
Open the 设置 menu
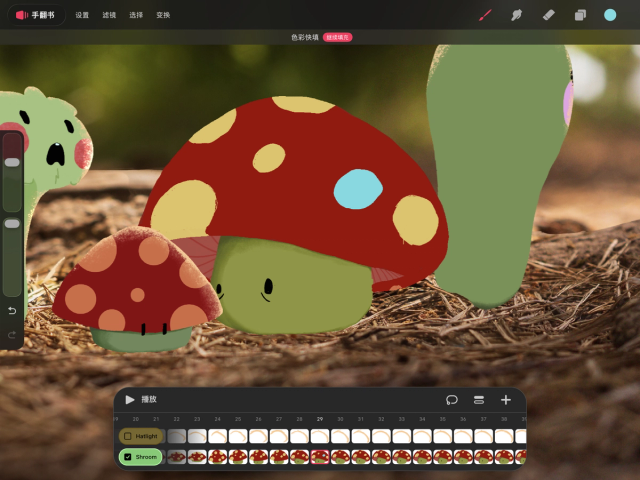coord(82,15)
